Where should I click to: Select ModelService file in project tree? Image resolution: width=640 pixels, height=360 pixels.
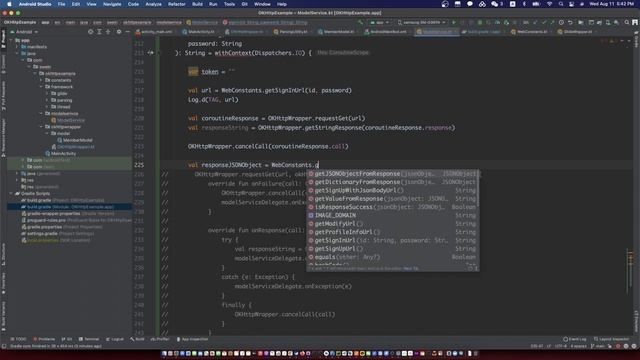pos(68,120)
